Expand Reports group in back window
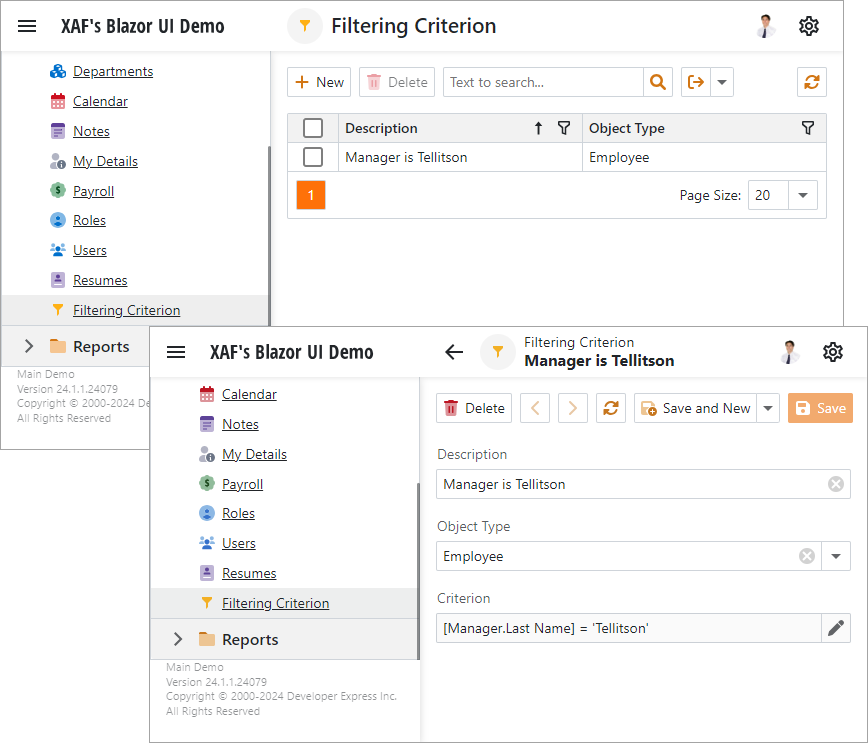Viewport: 868px width, 743px height. [29, 347]
